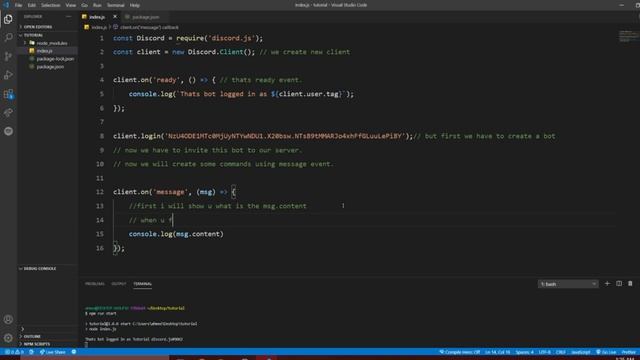
Task: Open the View menu
Action: tap(71, 5)
